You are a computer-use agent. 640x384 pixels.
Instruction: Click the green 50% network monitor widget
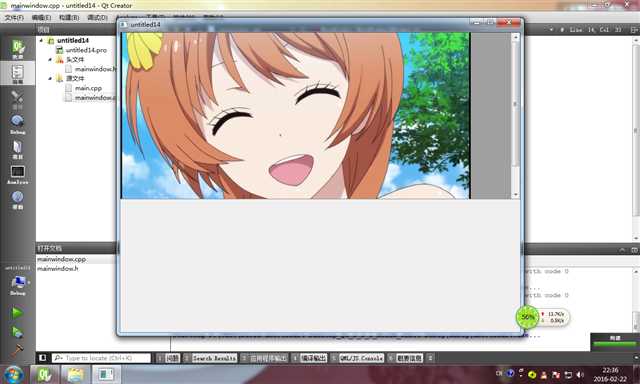pyautogui.click(x=527, y=317)
